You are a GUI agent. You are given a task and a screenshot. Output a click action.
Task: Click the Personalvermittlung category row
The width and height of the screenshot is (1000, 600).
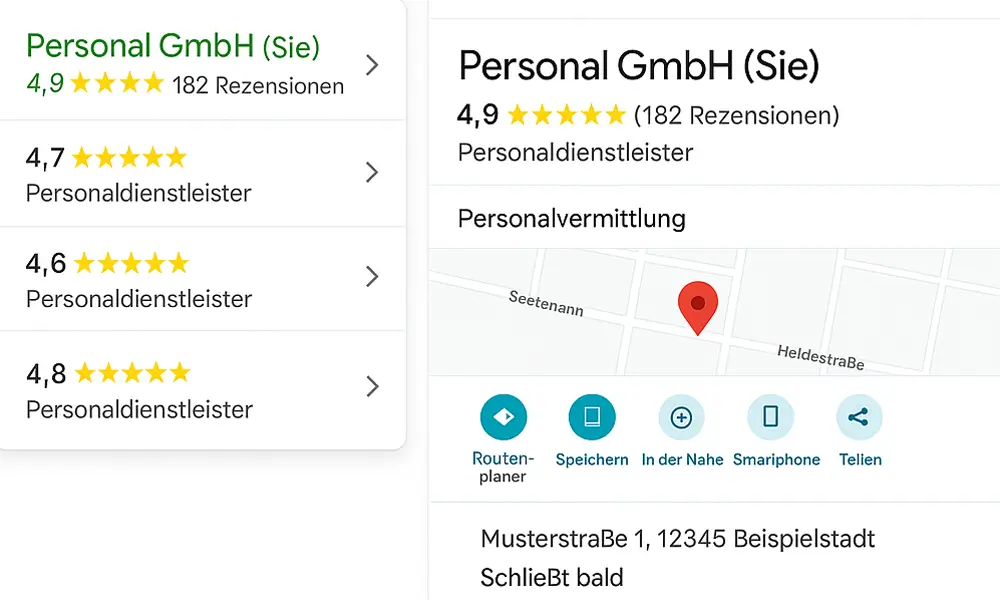tap(572, 218)
